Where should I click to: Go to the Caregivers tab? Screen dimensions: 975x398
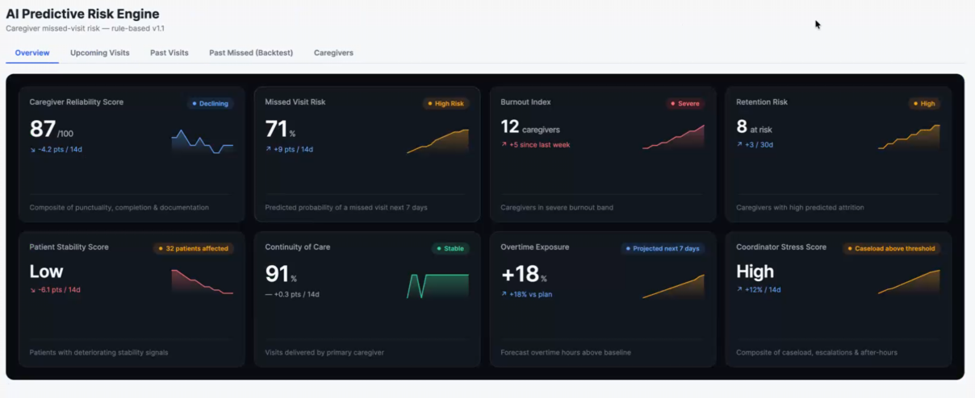click(333, 53)
